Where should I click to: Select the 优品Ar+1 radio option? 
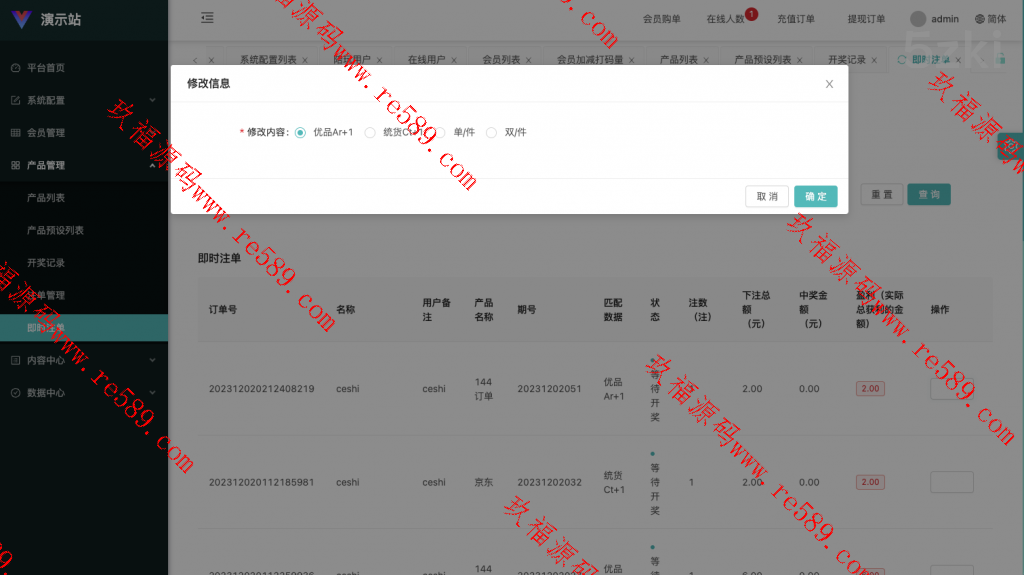pos(300,132)
